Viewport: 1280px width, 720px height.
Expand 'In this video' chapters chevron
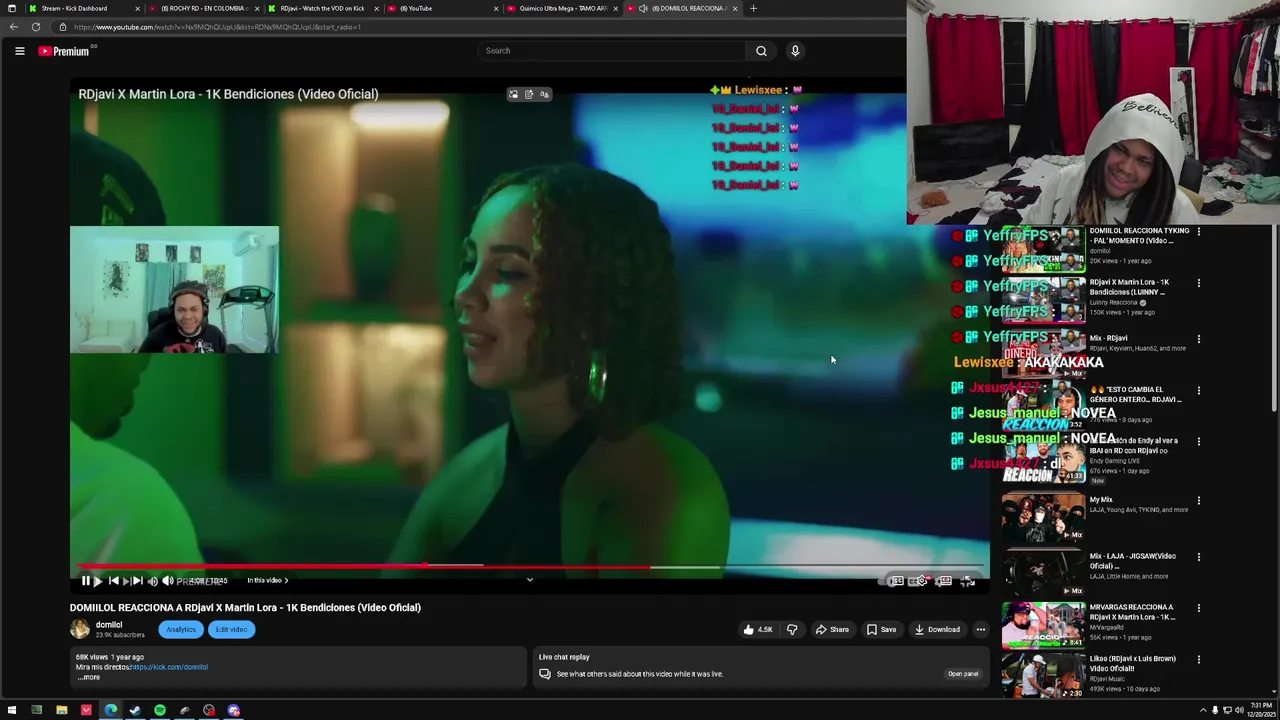pyautogui.click(x=286, y=580)
